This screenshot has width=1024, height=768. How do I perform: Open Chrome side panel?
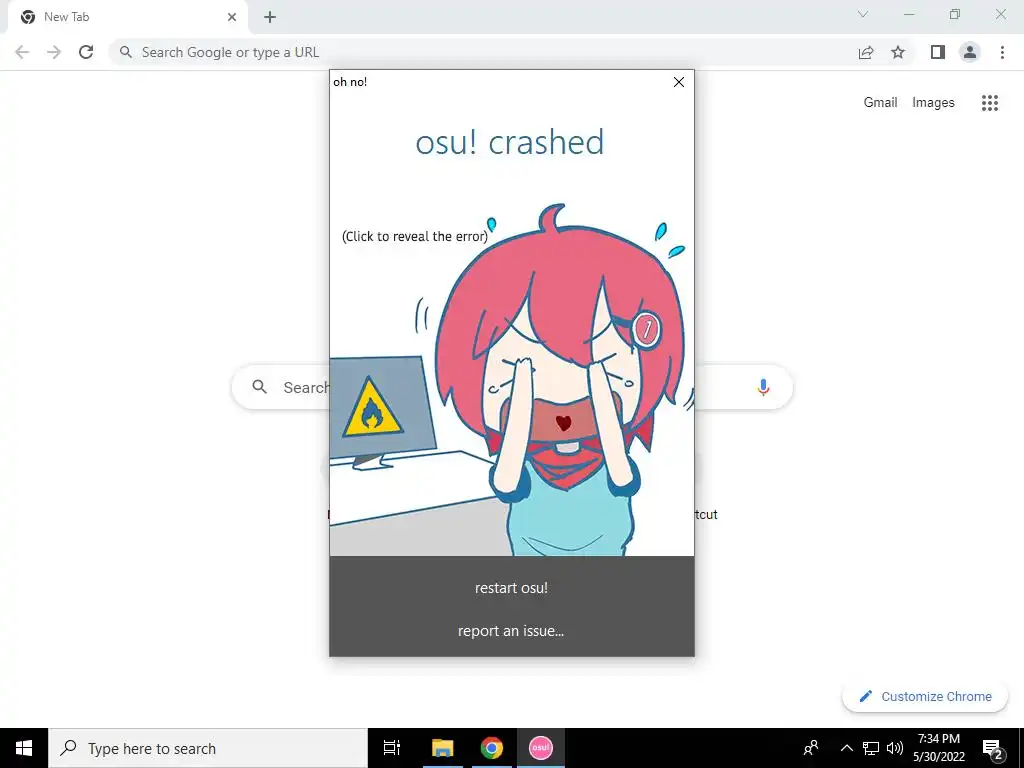click(x=938, y=52)
